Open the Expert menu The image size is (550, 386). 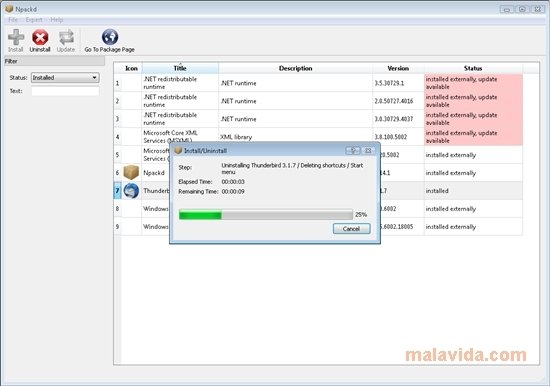point(34,20)
